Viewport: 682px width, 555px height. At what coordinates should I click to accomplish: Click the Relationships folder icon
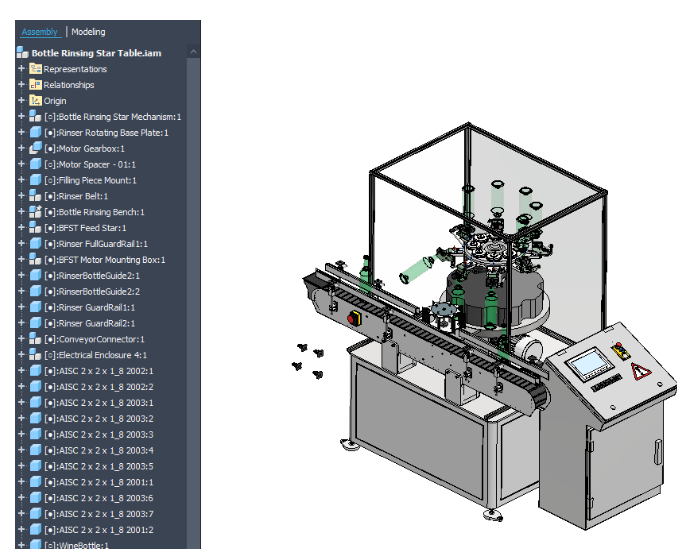point(35,85)
